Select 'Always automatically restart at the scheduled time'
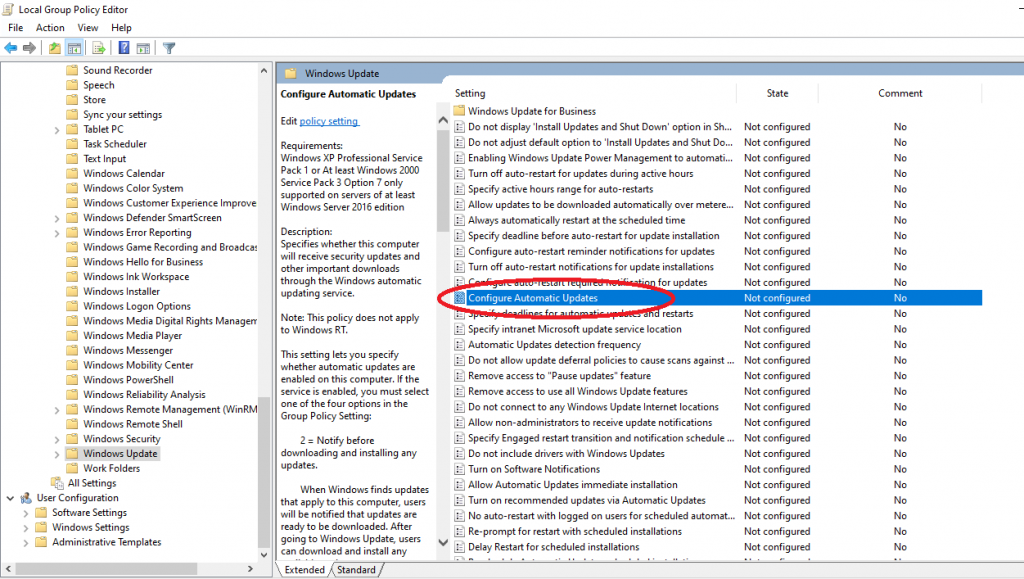The height and width of the screenshot is (579, 1024). 577,220
